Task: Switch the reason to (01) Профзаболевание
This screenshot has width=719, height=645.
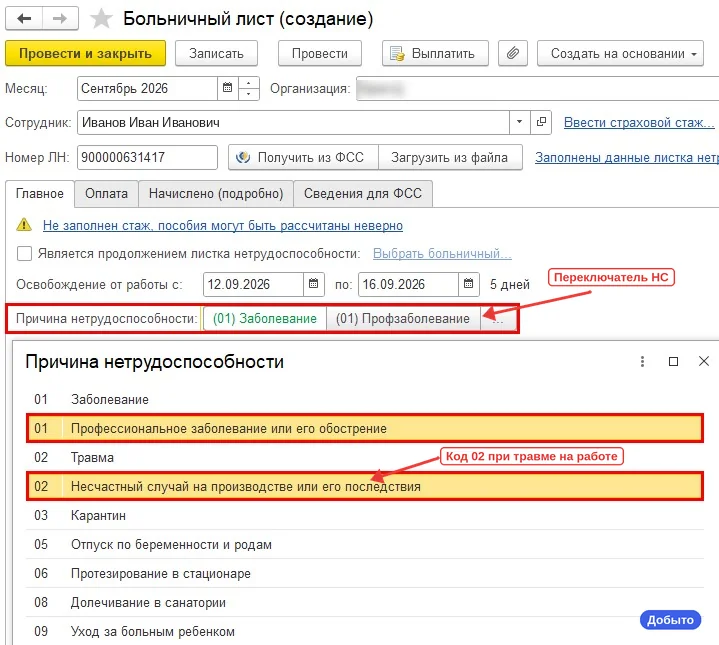Action: (403, 319)
